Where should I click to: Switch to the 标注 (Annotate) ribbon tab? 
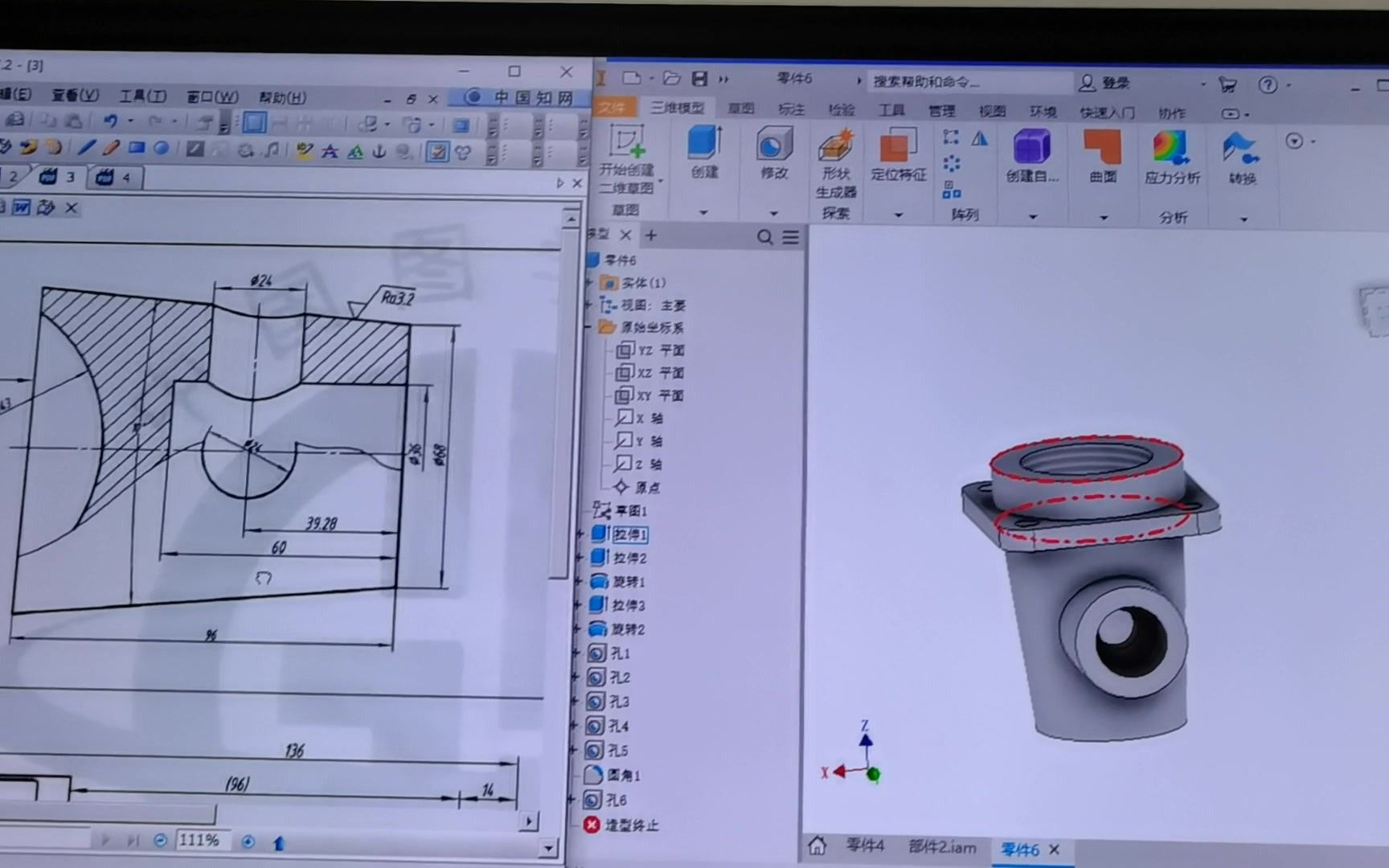coord(792,109)
